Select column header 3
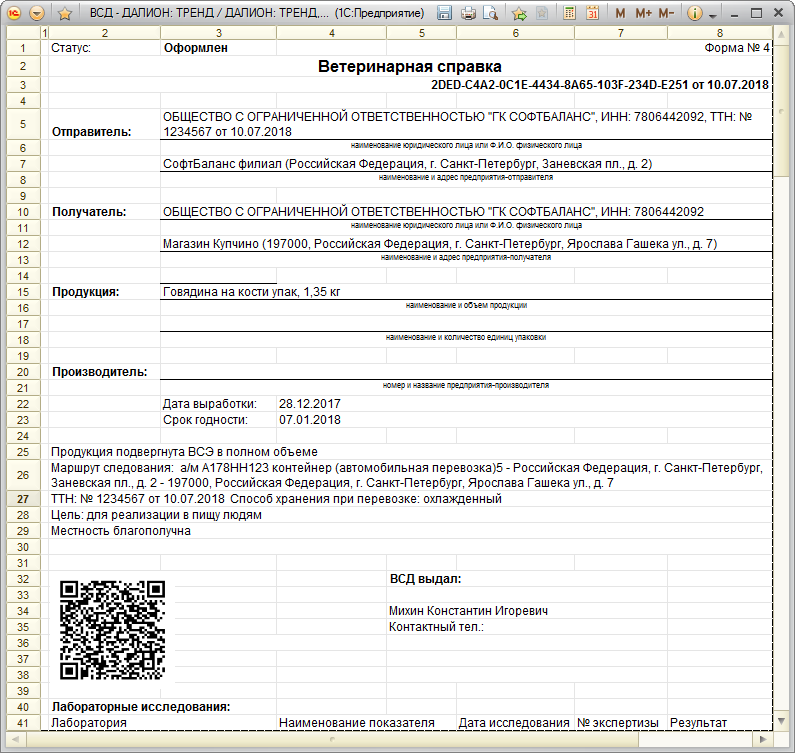The width and height of the screenshot is (795, 753). pos(219,33)
